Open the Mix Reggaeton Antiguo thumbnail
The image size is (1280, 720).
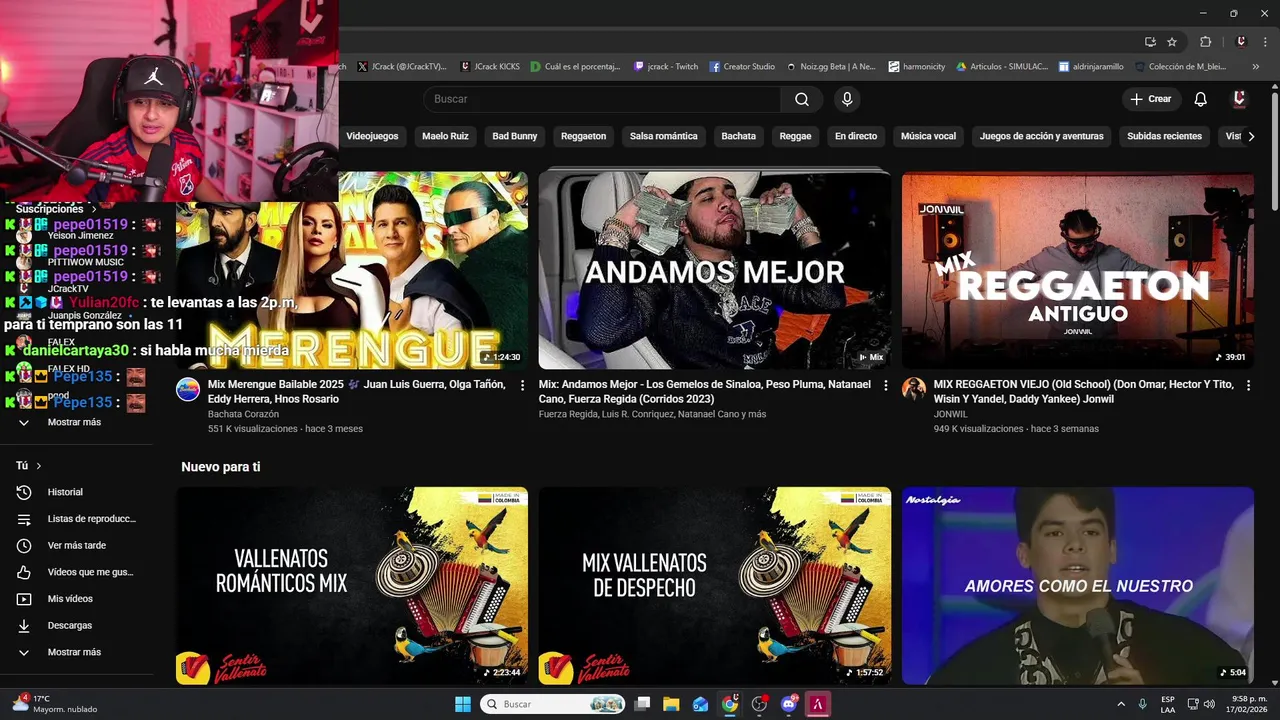coord(1077,270)
